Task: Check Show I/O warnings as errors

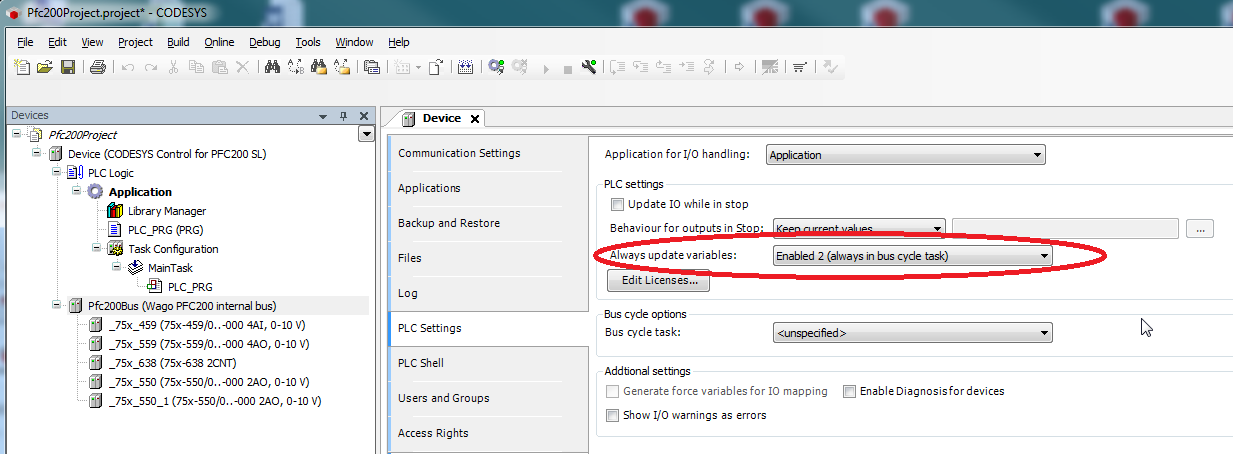Action: 613,415
